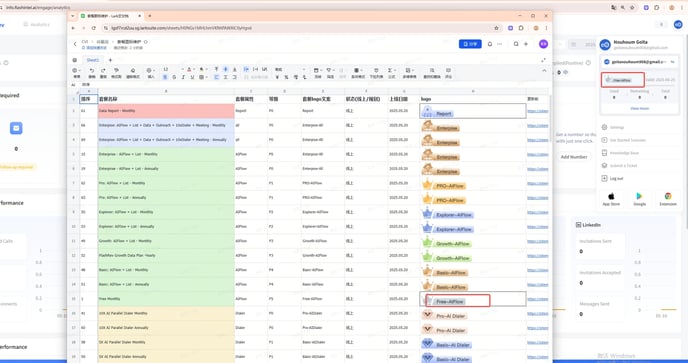This screenshot has width=688, height=363.
Task: Open the sheet list icon
Action: pos(75,60)
